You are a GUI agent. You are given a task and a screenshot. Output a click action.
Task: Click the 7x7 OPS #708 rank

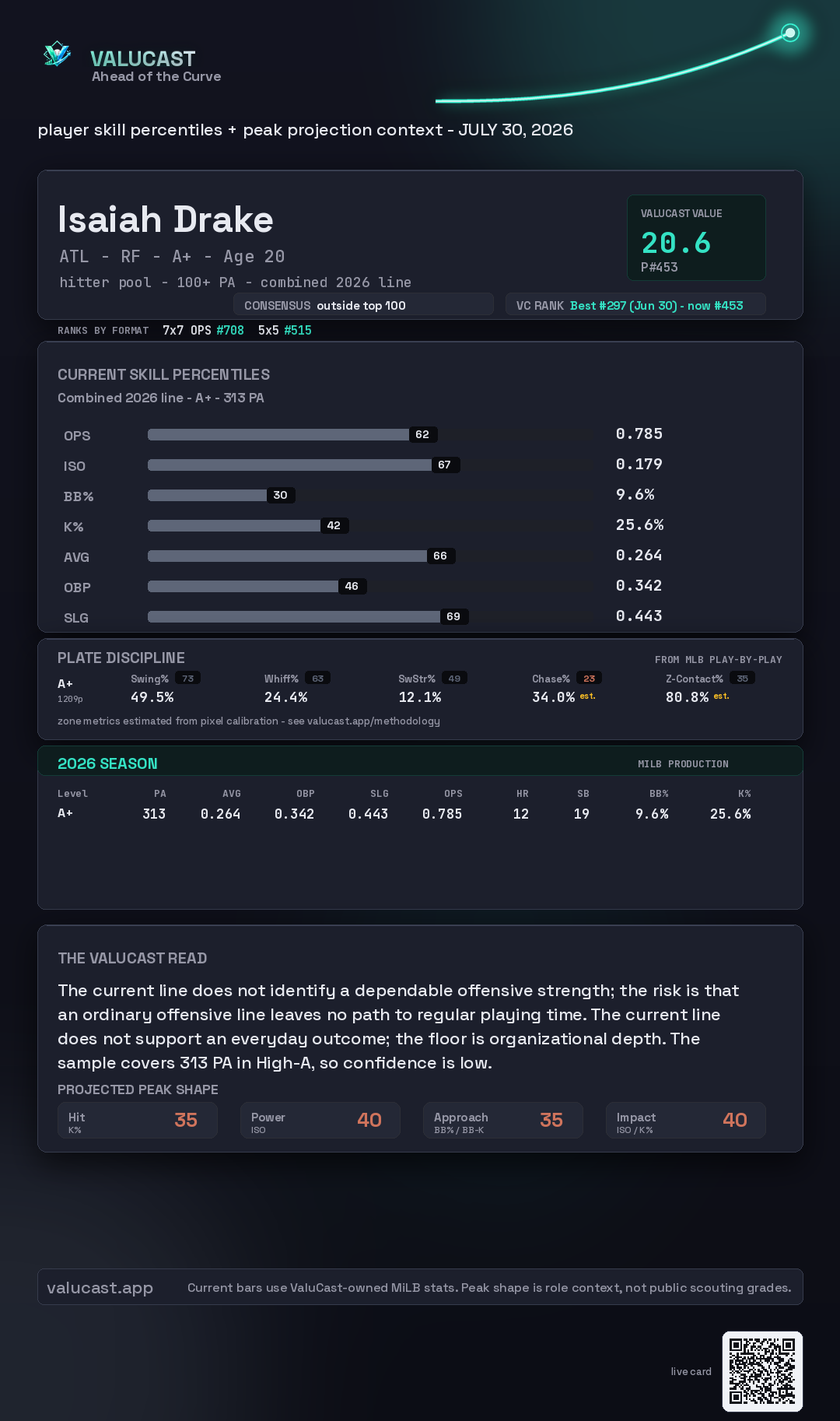[203, 330]
